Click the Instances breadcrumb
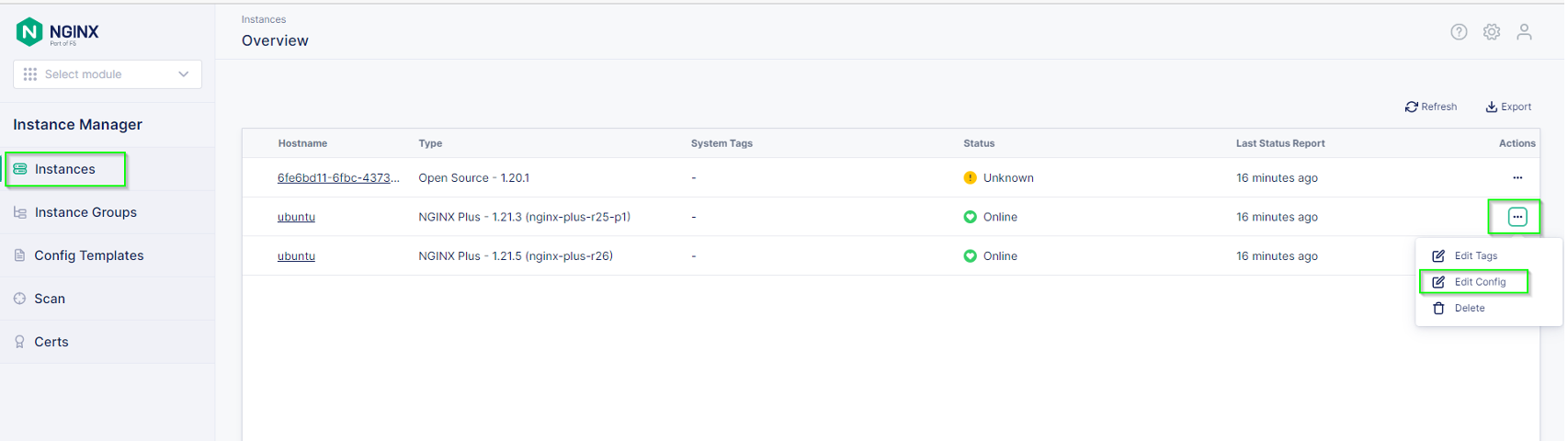Image resolution: width=1568 pixels, height=441 pixels. coord(264,19)
